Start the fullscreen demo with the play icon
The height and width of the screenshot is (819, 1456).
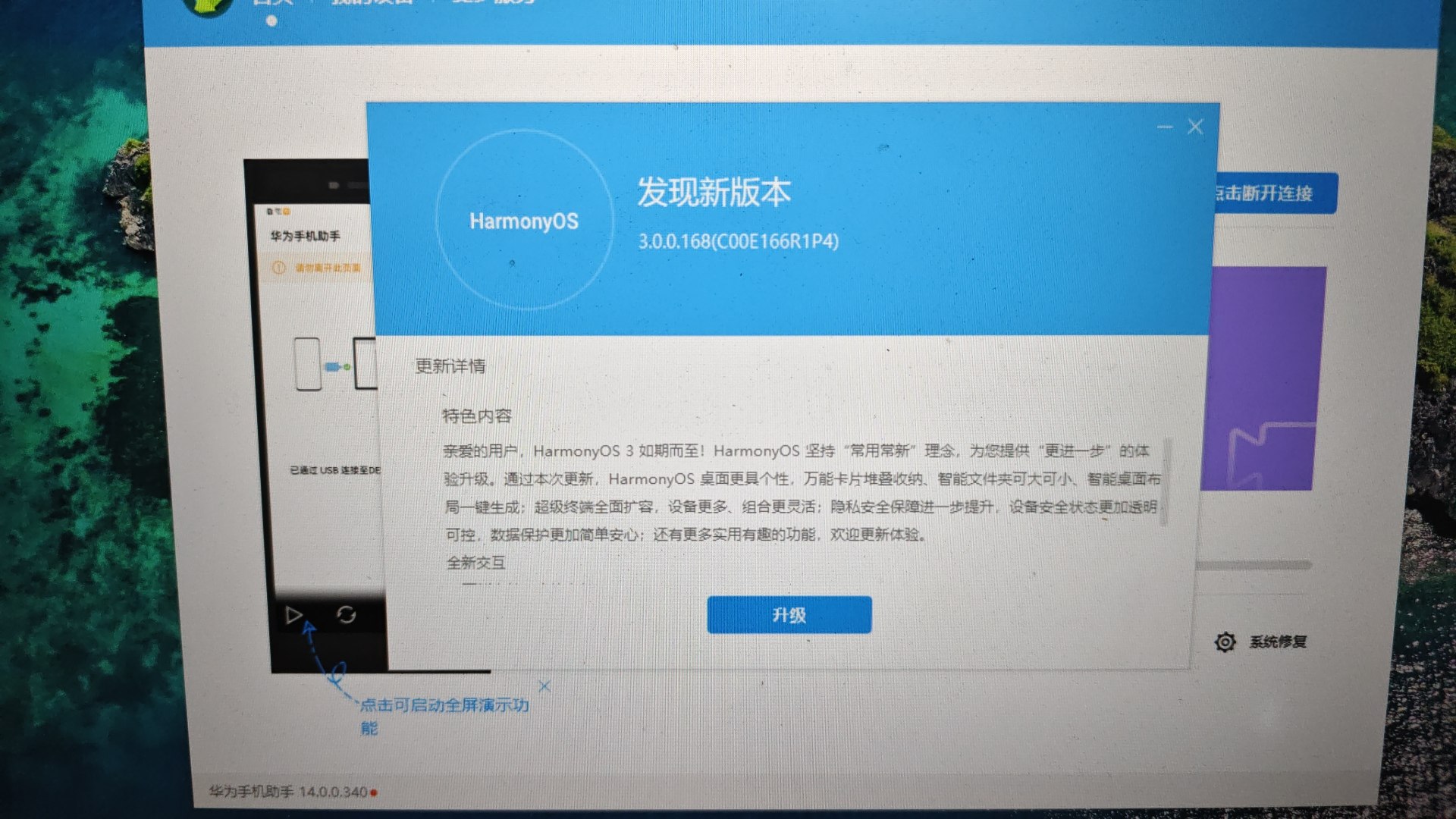293,614
